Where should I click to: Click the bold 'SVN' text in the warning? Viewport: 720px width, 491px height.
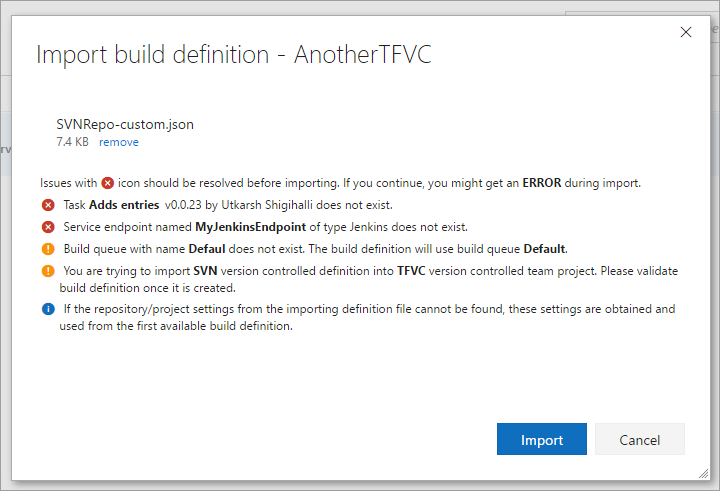[x=207, y=271]
